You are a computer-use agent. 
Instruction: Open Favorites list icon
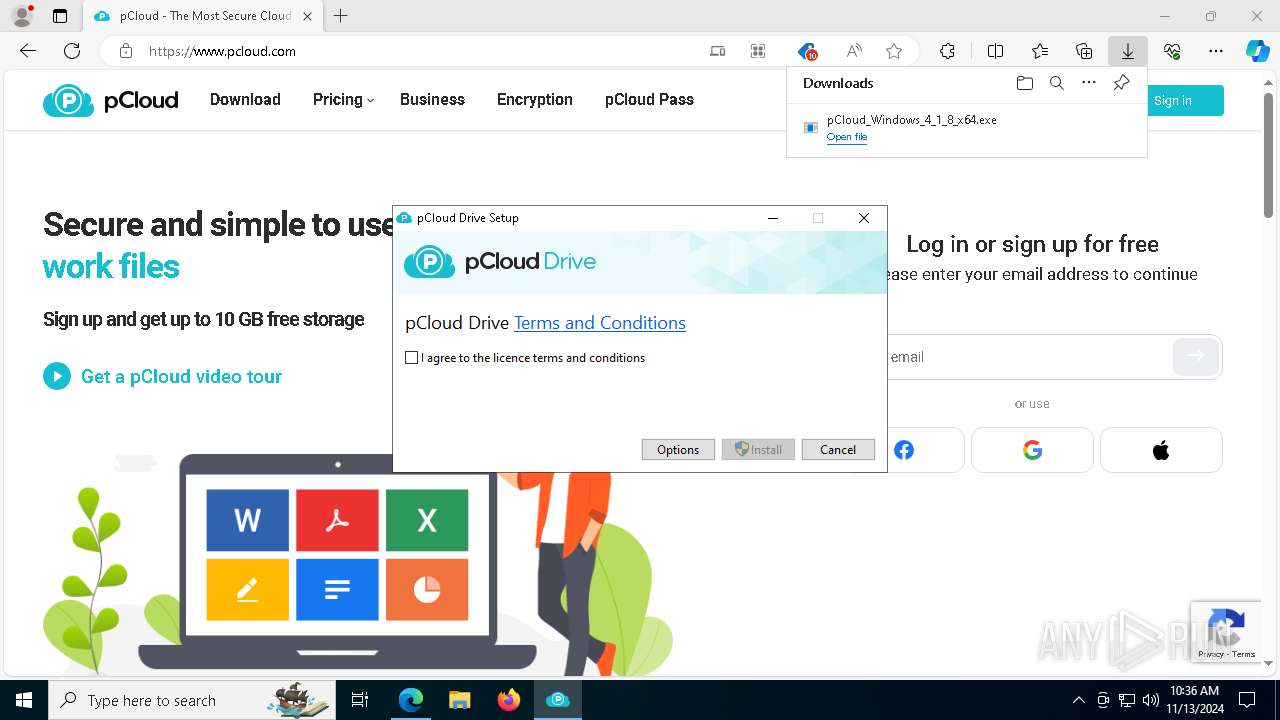pos(1040,51)
